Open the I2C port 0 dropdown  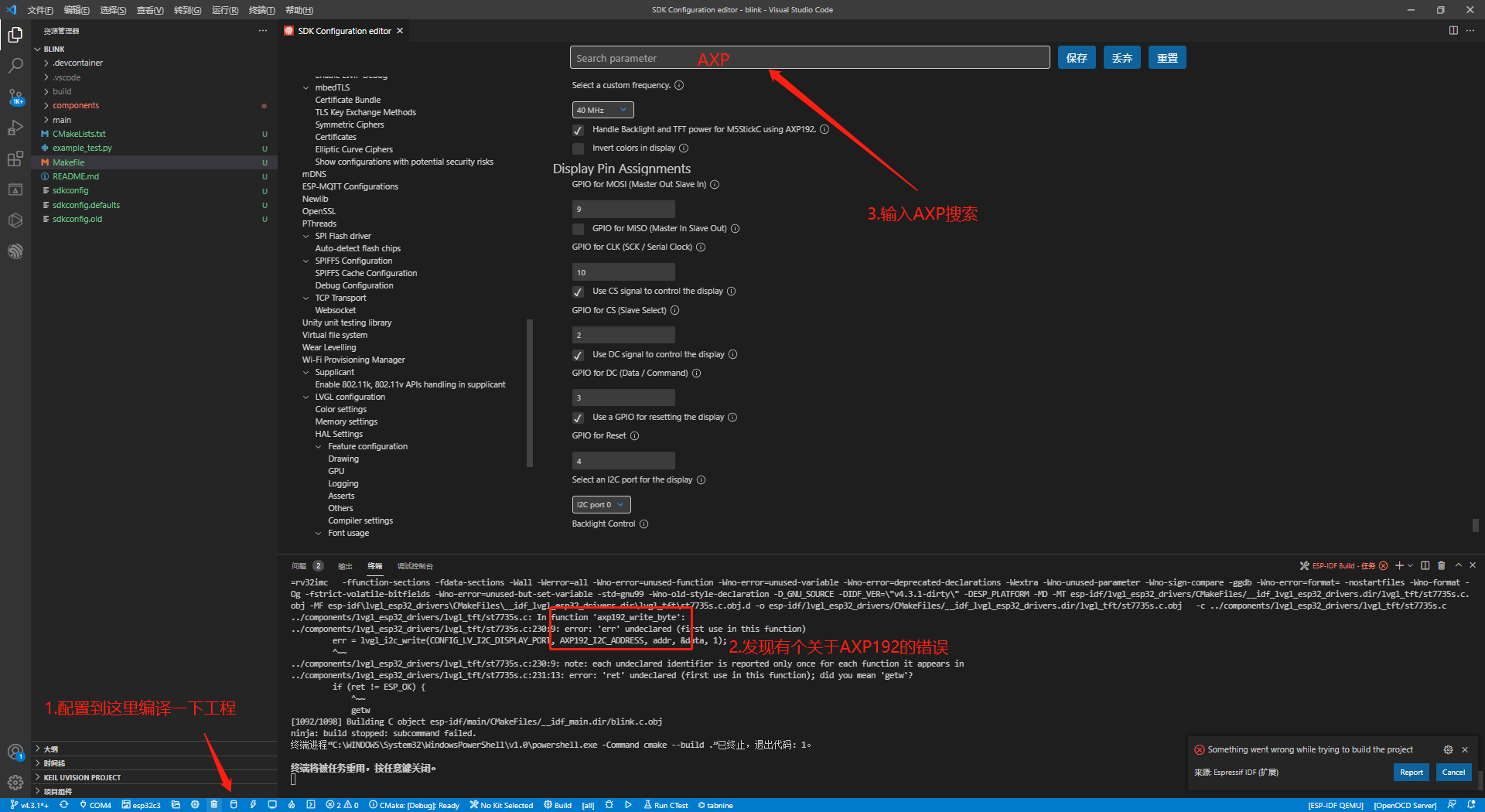point(601,504)
